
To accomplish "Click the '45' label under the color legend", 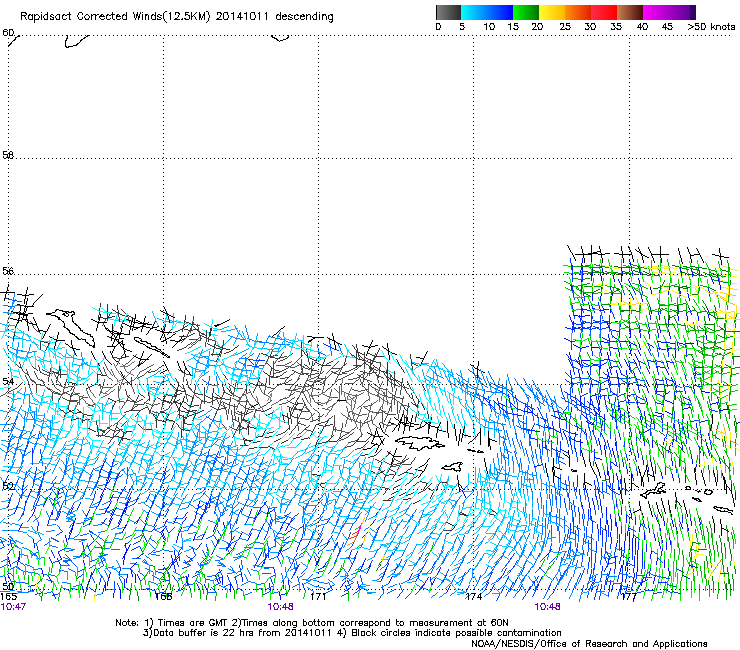I will click(x=667, y=27).
